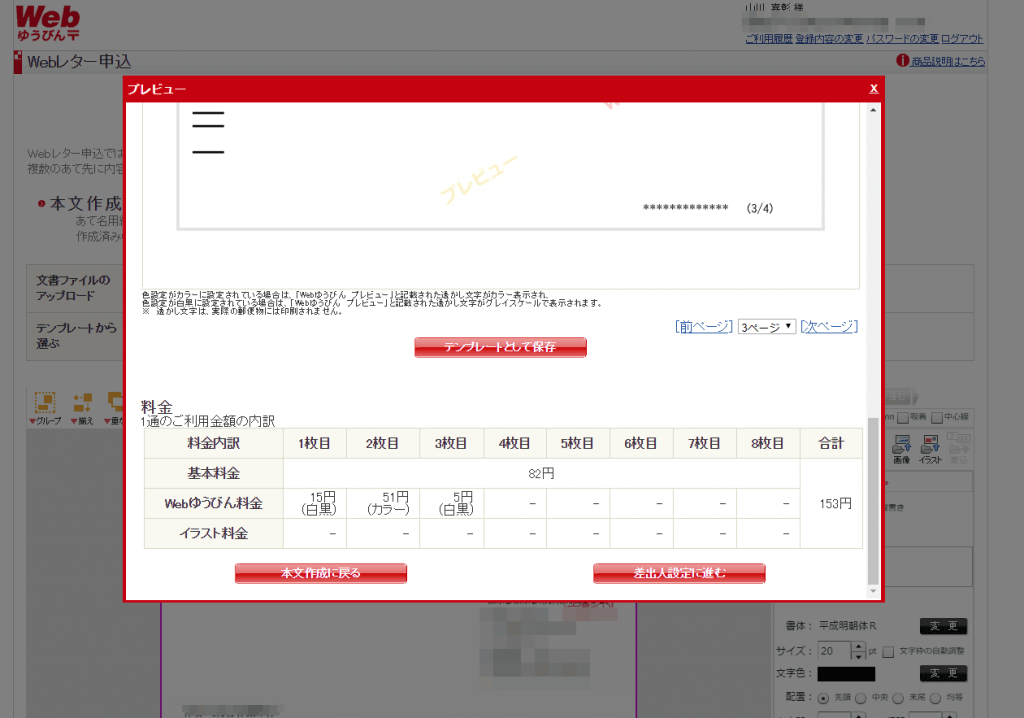Screen dimensions: 1024x718
Task: Click the 51円(カラー) cell for 2枚目
Action: [x=383, y=504]
